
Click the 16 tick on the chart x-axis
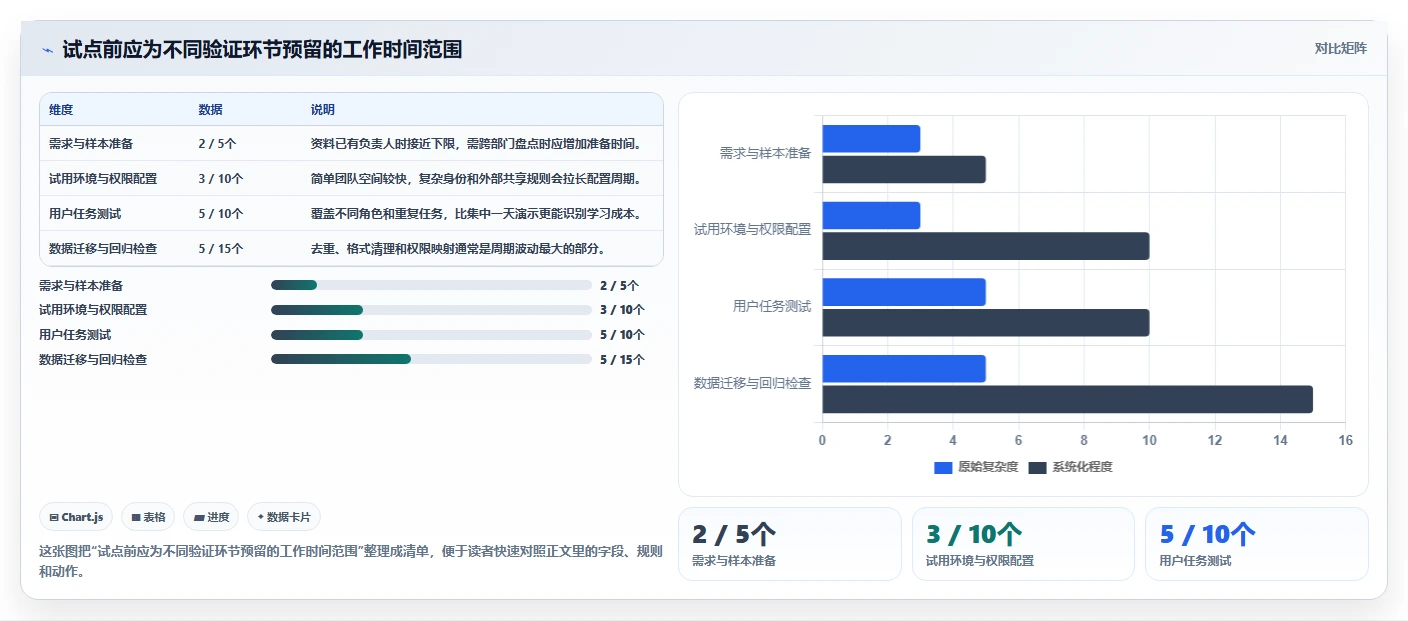(x=1345, y=441)
